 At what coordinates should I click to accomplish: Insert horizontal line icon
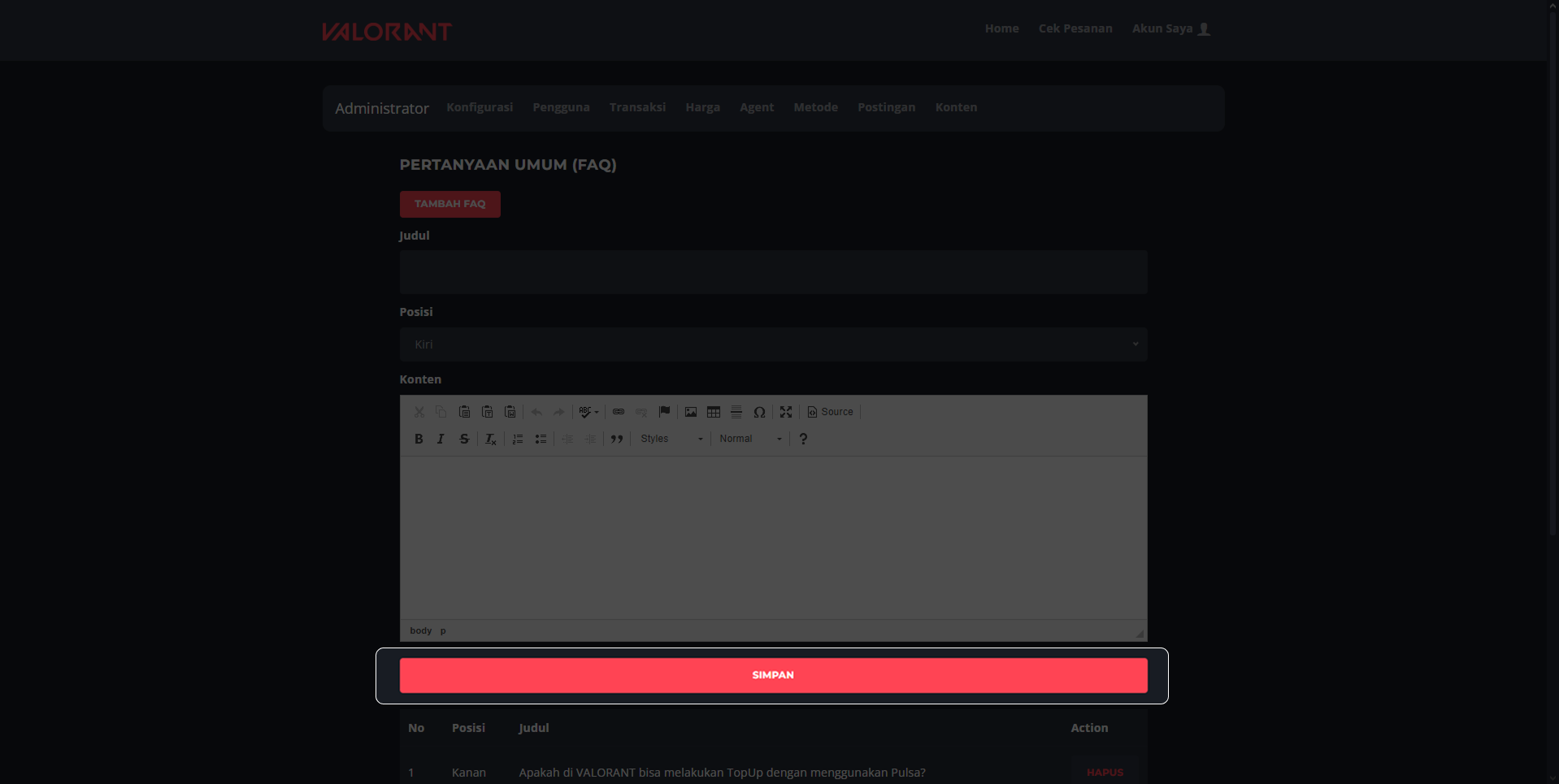736,412
